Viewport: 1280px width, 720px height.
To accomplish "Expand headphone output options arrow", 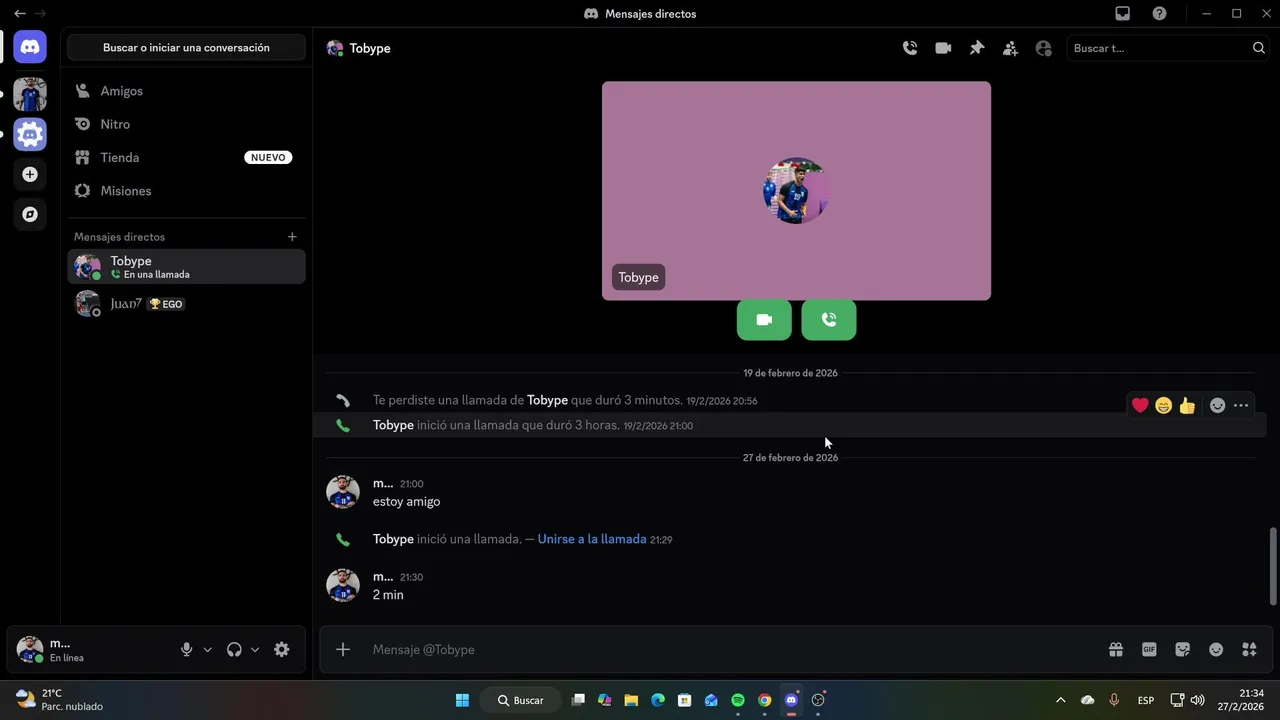I will tap(255, 649).
